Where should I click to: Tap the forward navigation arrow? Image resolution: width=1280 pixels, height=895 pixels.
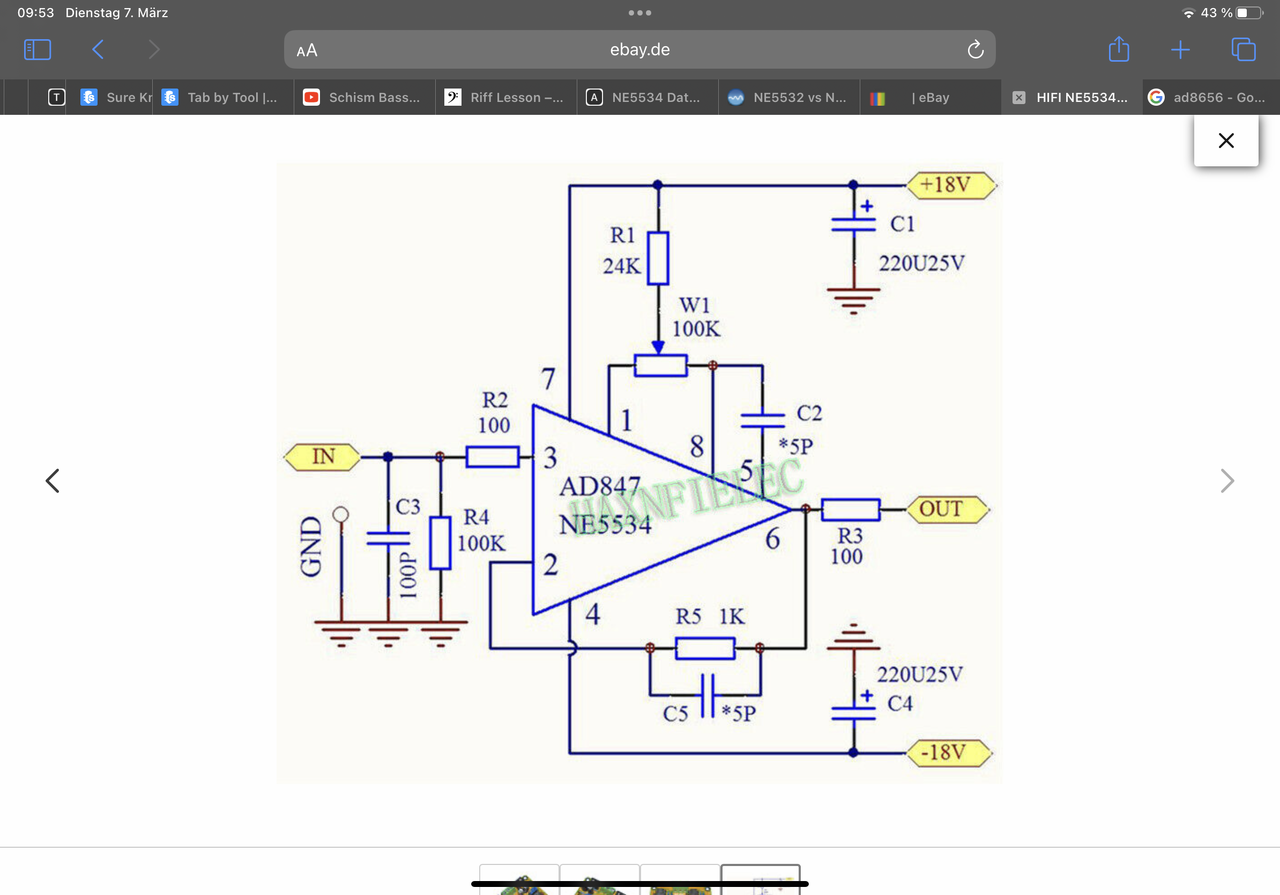point(153,49)
